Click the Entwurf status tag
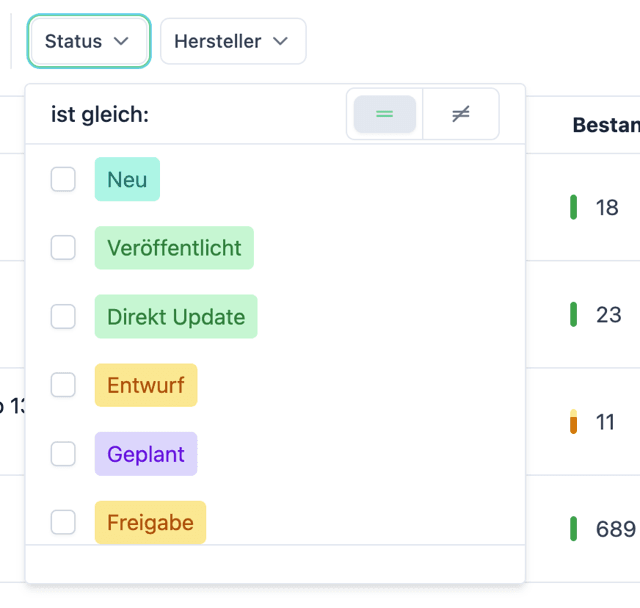 (x=146, y=385)
